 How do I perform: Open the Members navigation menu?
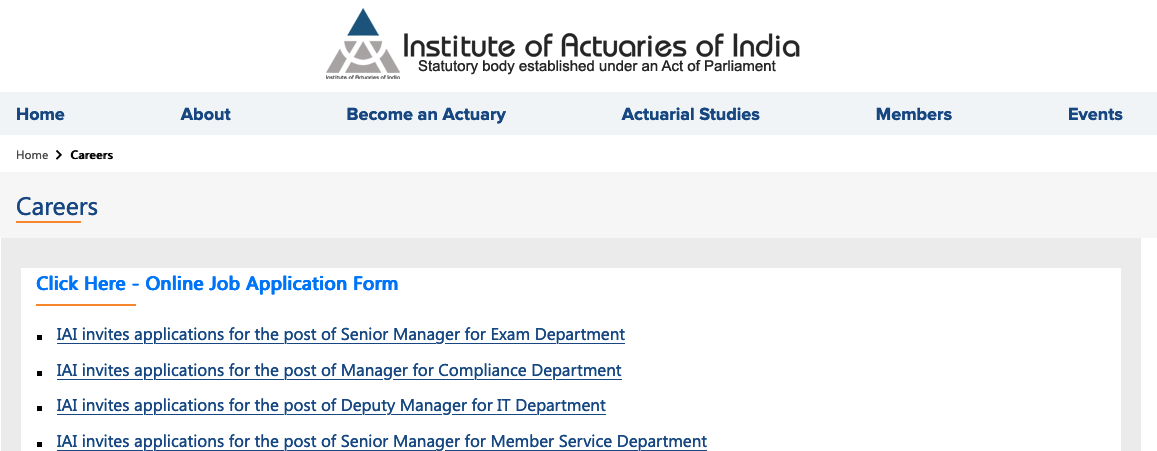click(x=913, y=114)
